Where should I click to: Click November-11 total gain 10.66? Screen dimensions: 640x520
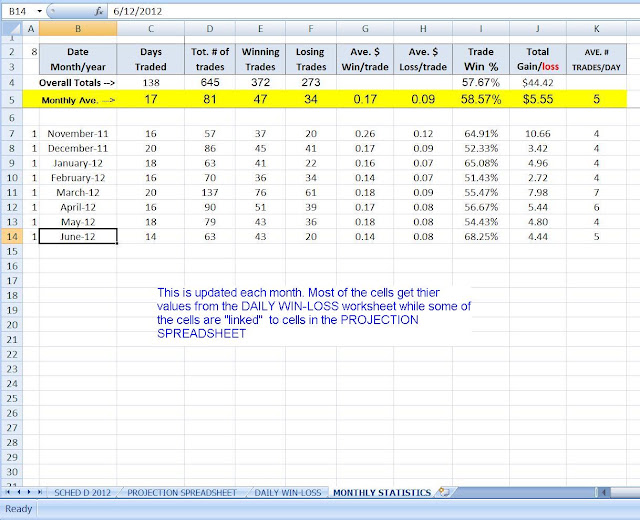(x=538, y=133)
